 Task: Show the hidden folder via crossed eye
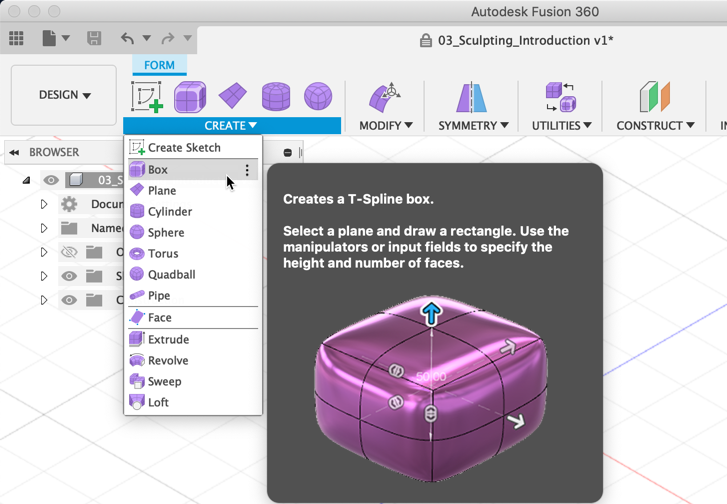pyautogui.click(x=69, y=252)
